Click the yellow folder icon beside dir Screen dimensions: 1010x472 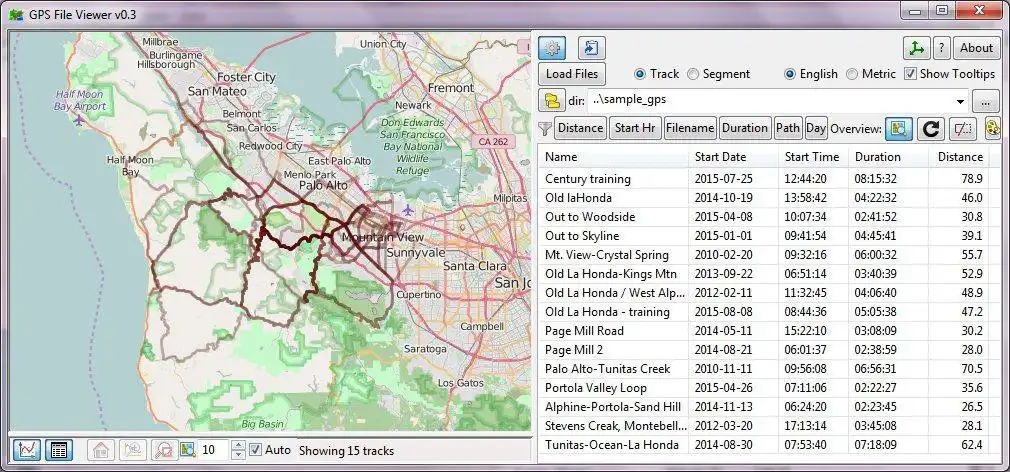coord(552,100)
